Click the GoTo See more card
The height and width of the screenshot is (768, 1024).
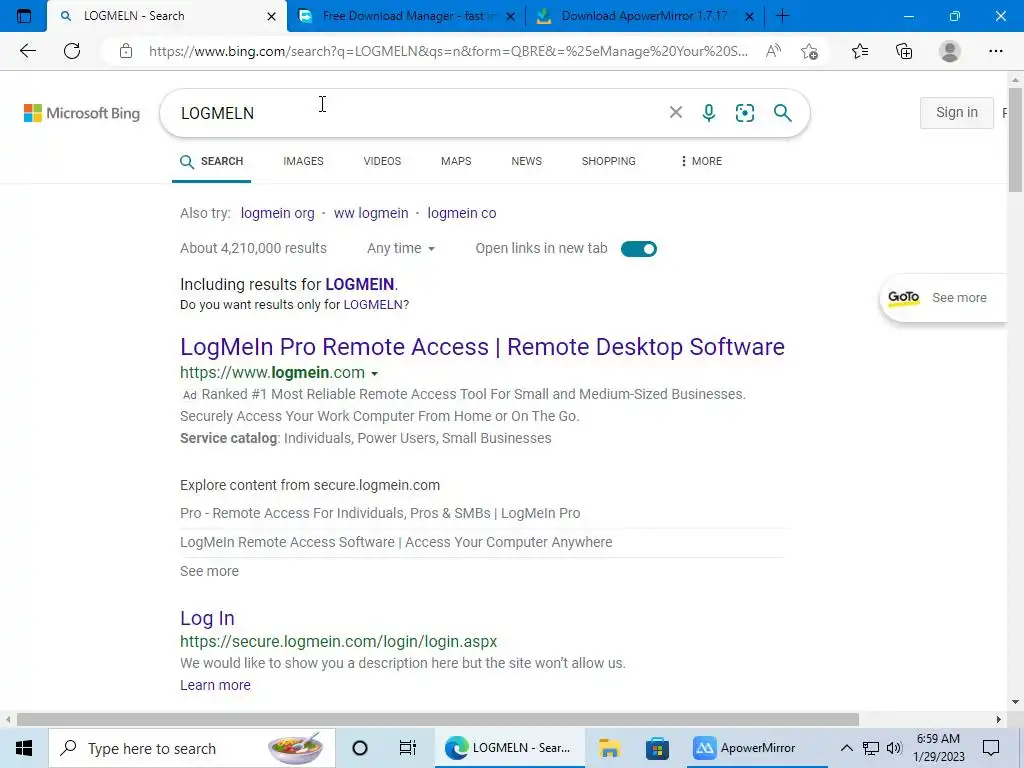click(942, 298)
